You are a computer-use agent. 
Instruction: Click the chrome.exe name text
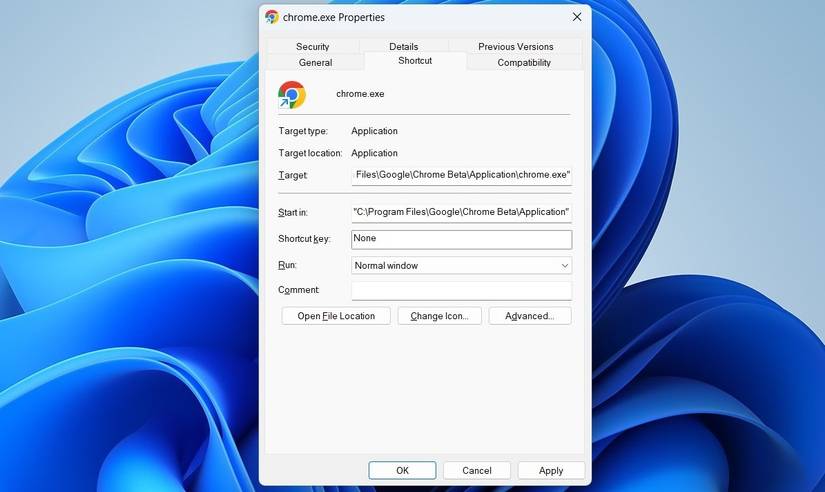(360, 94)
